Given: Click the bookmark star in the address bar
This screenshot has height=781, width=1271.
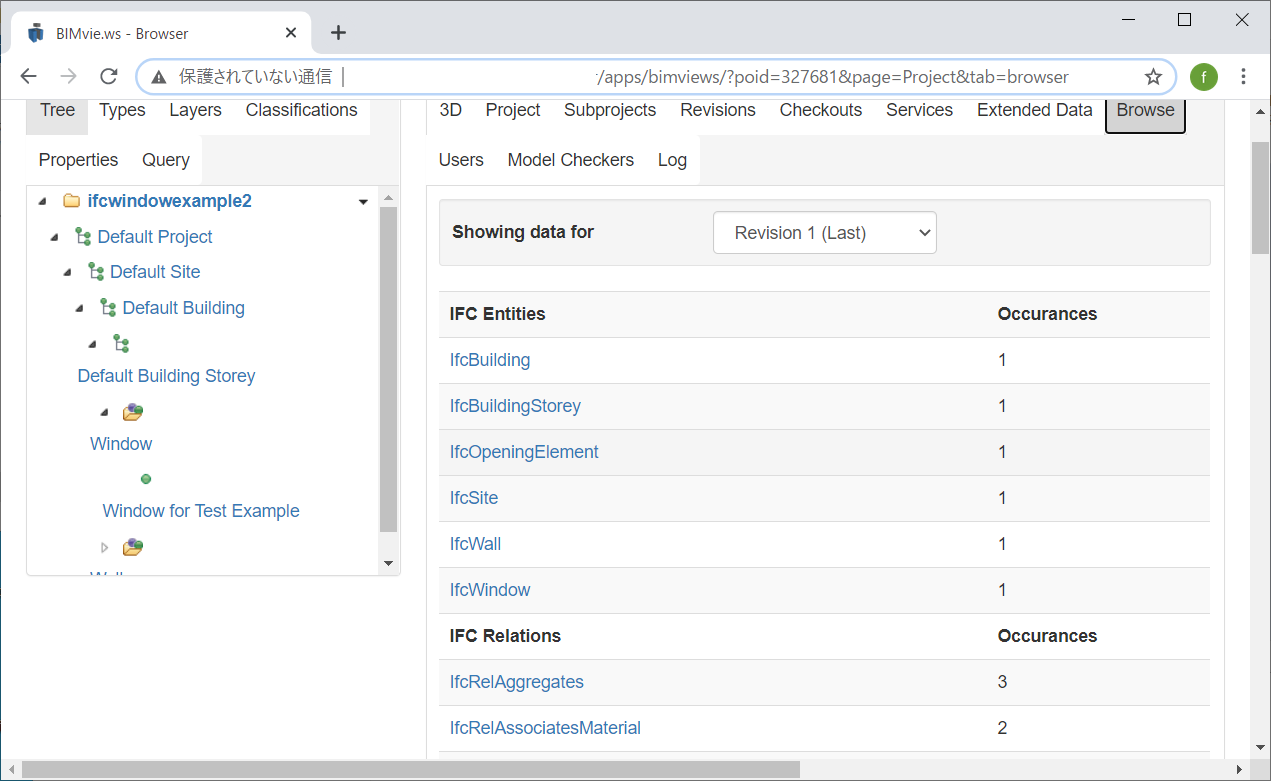Looking at the screenshot, I should pos(1154,76).
